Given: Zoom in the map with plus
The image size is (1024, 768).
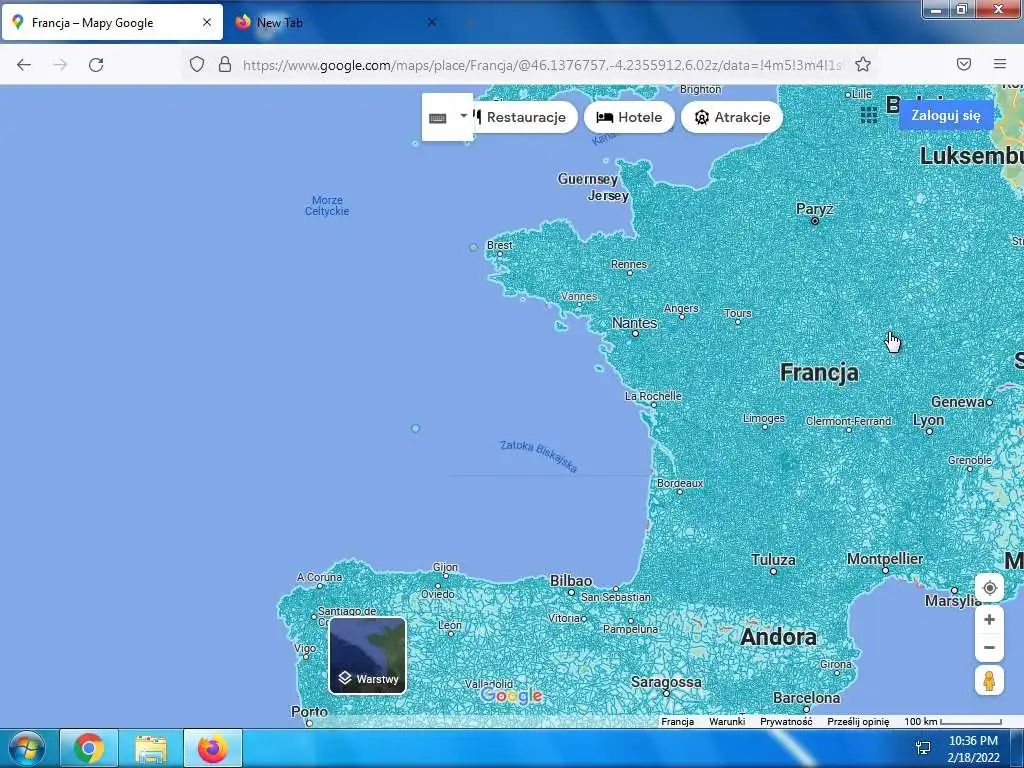Looking at the screenshot, I should coord(989,619).
